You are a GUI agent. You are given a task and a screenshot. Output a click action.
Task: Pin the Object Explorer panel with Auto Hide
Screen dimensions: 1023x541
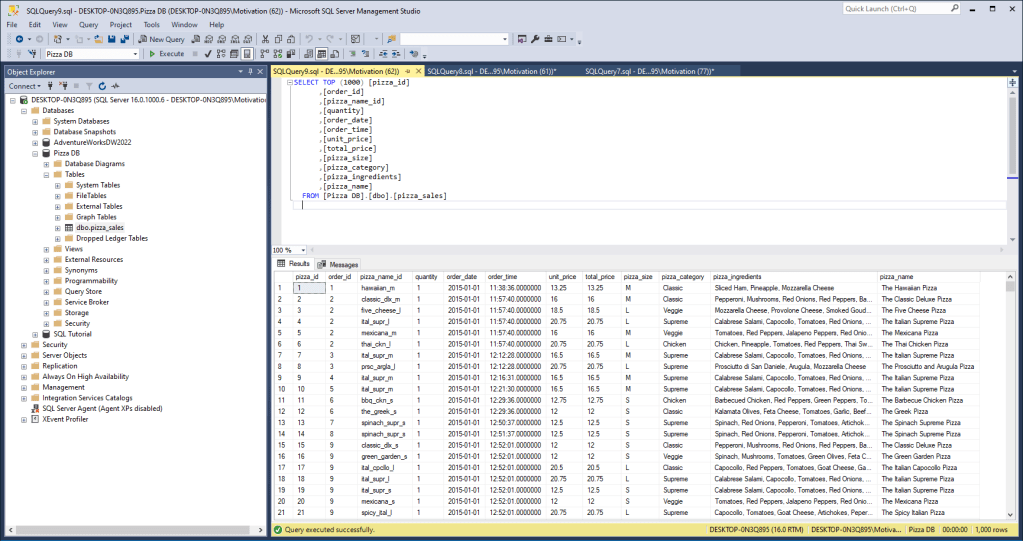point(250,72)
